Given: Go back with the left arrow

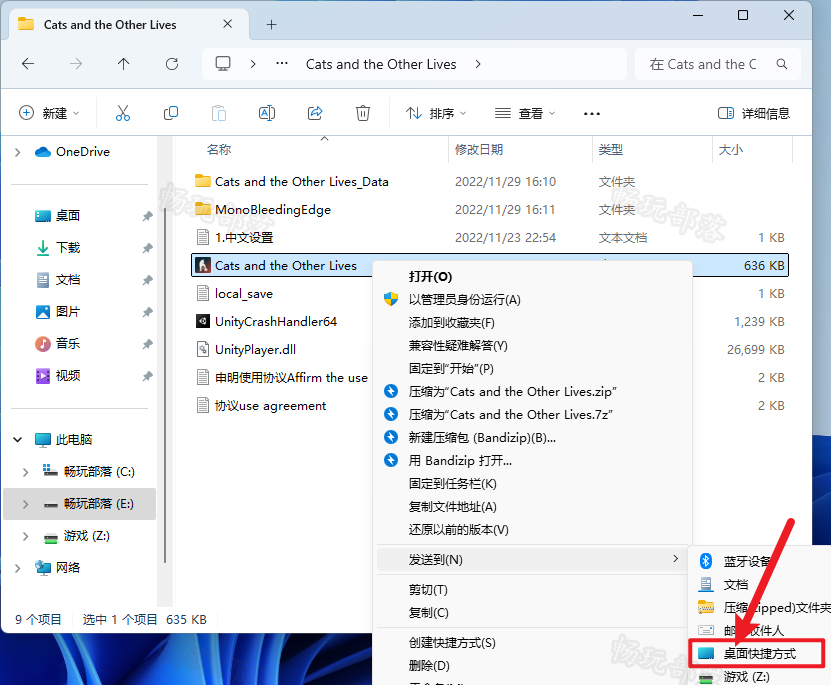Looking at the screenshot, I should [28, 64].
